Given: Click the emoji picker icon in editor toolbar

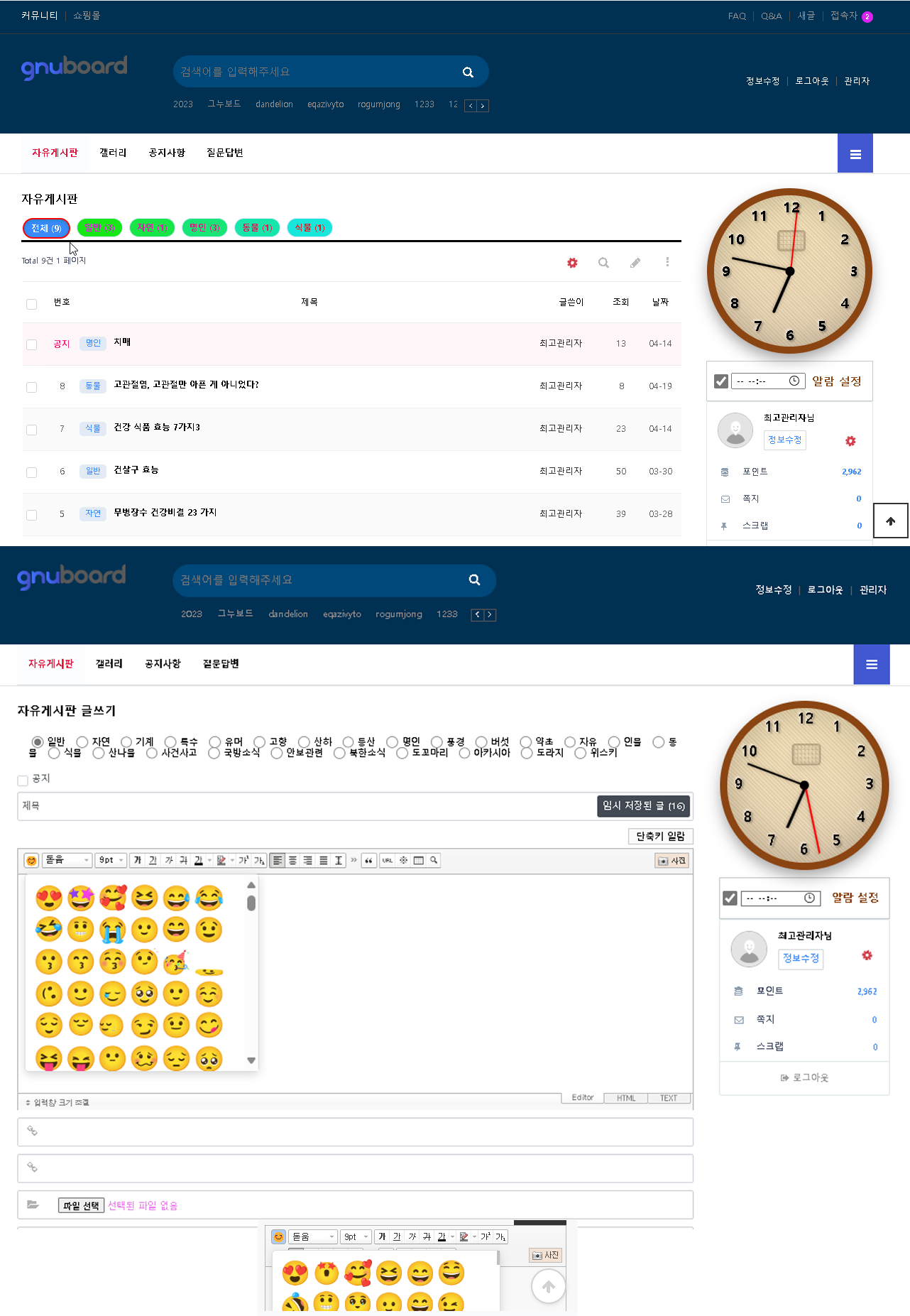Looking at the screenshot, I should (31, 861).
